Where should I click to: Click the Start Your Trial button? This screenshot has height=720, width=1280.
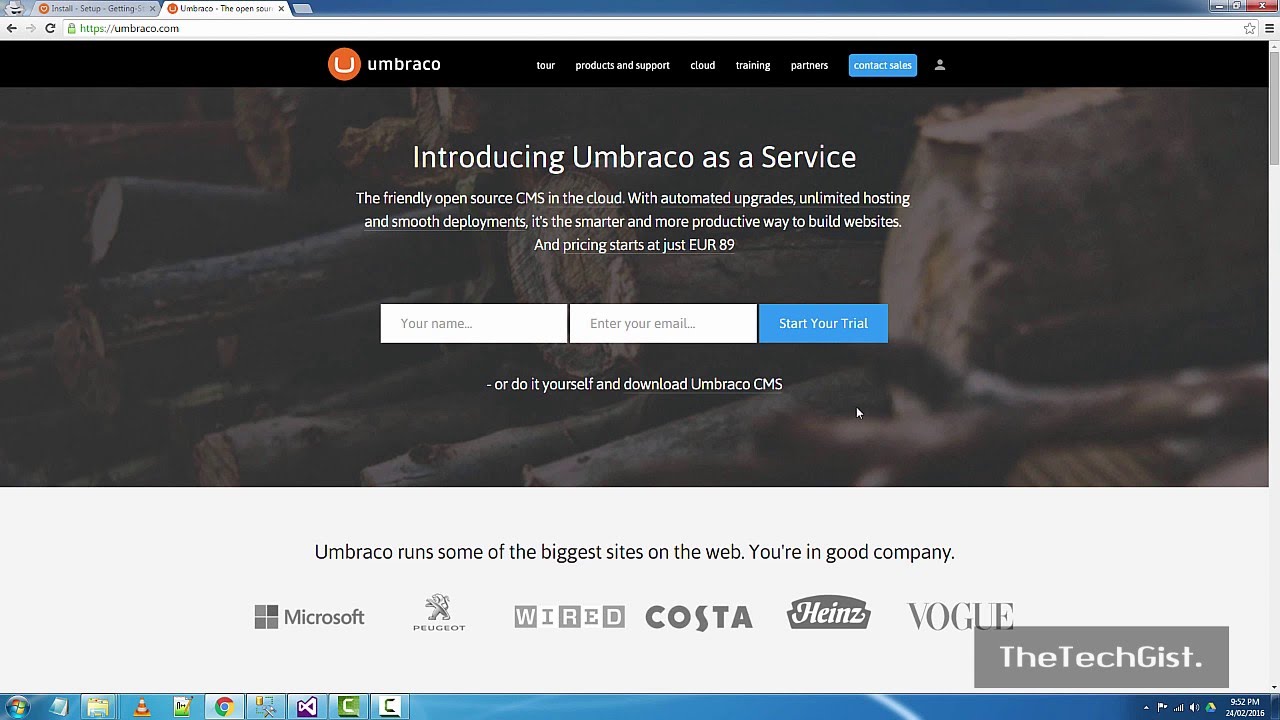(x=823, y=323)
